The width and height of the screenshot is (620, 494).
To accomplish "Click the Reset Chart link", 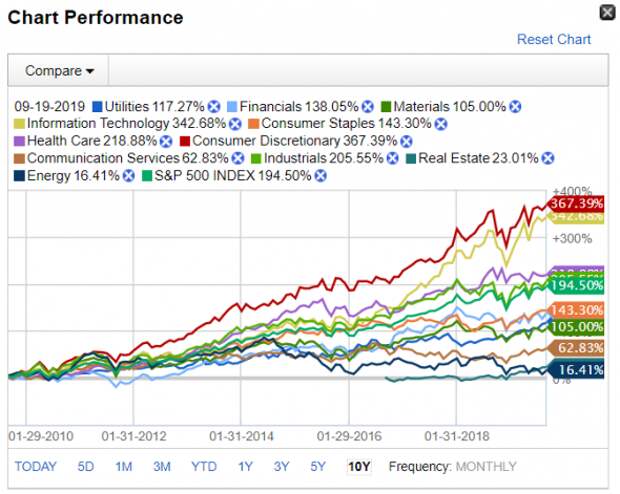I will 554,39.
